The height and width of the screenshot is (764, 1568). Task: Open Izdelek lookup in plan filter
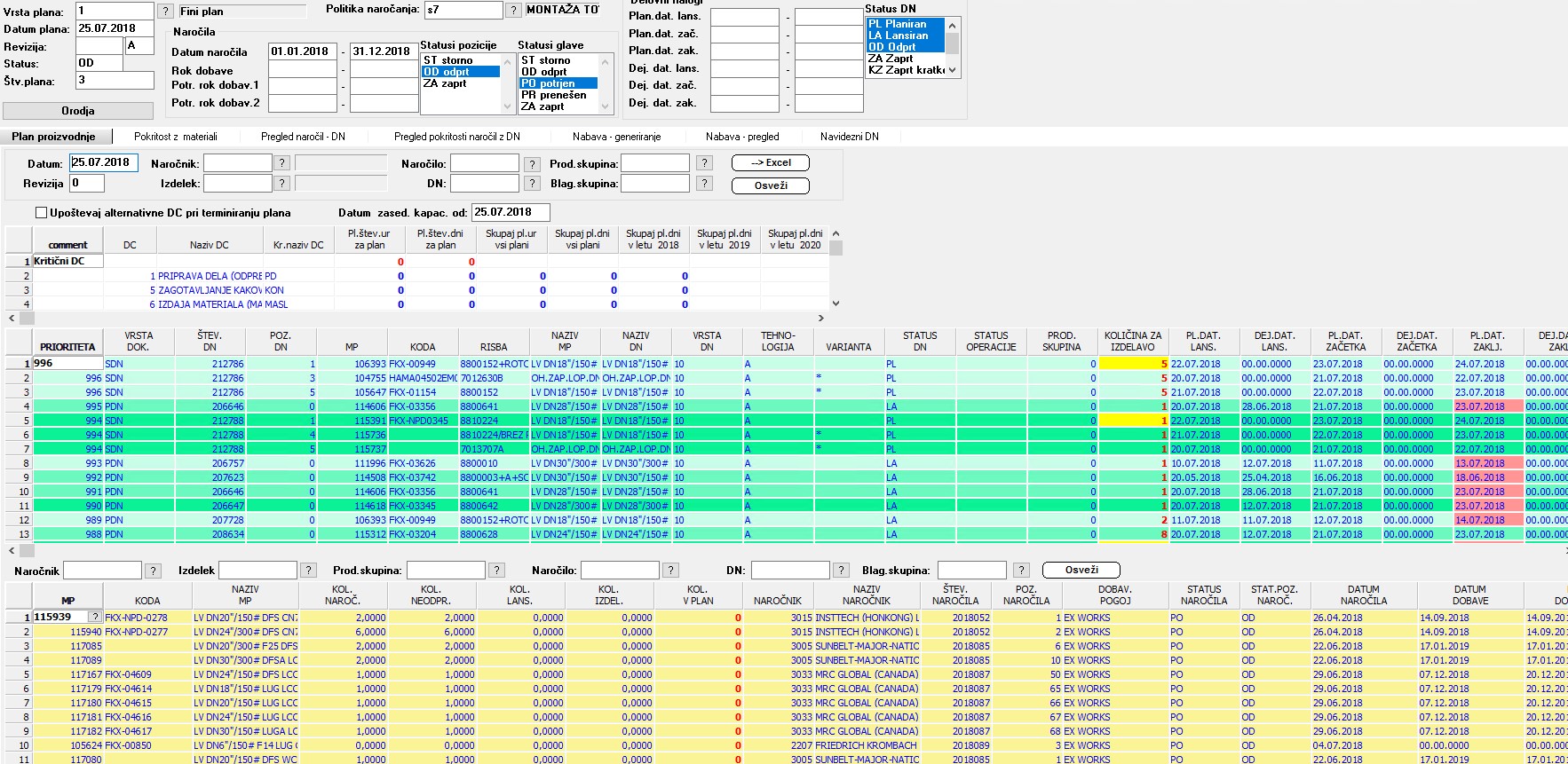click(281, 183)
